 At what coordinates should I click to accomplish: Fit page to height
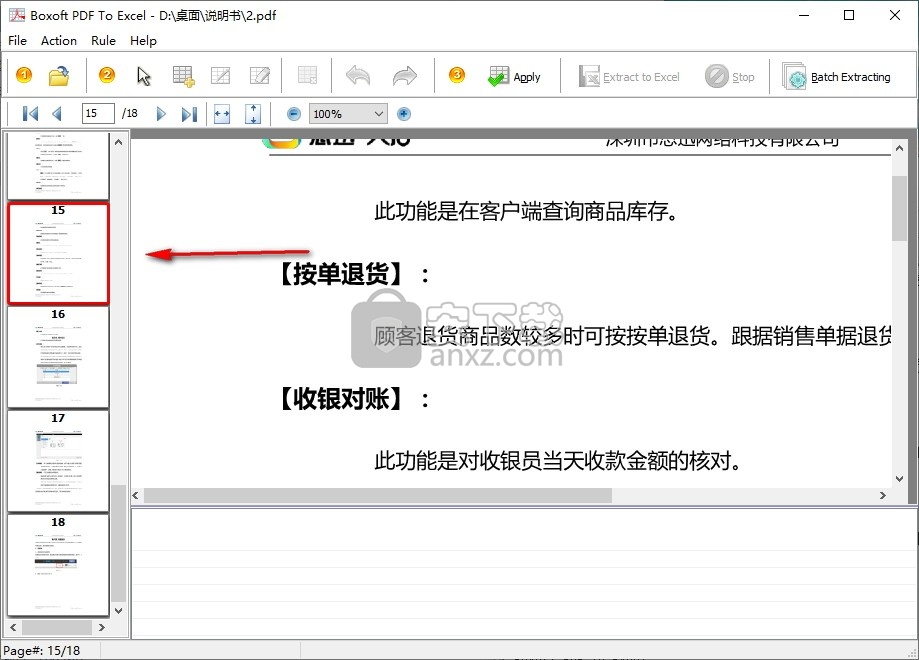coord(252,114)
